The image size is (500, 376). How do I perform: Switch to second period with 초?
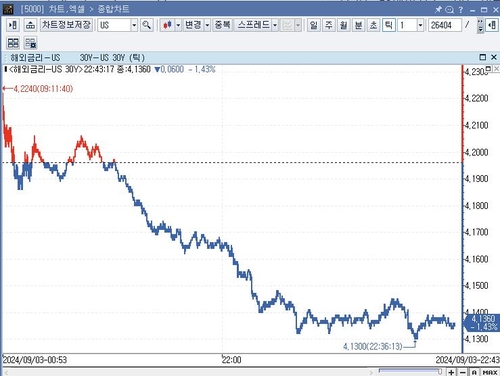pos(374,25)
